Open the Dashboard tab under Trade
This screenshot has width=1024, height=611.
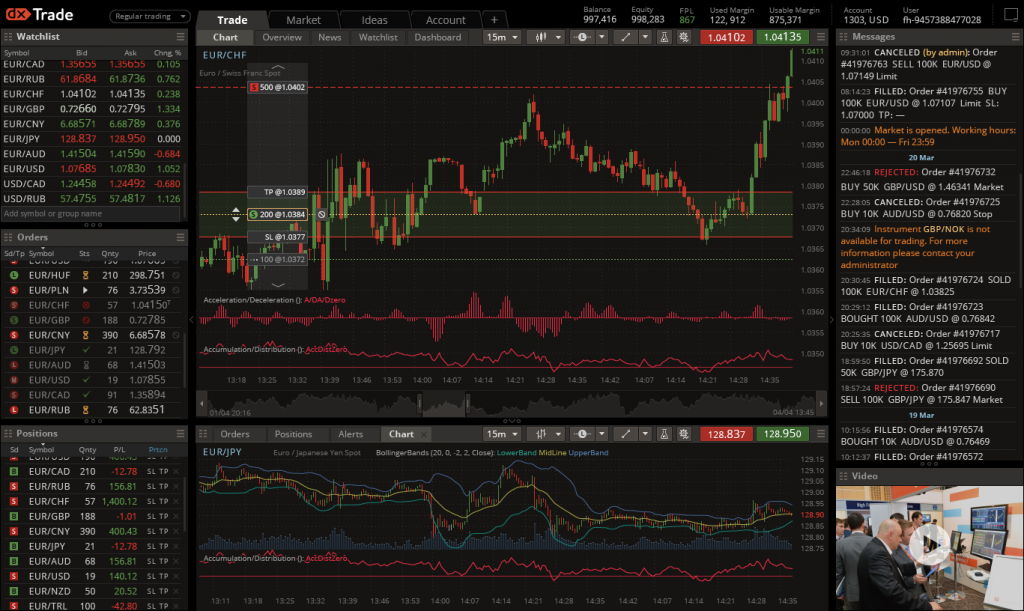(x=437, y=37)
